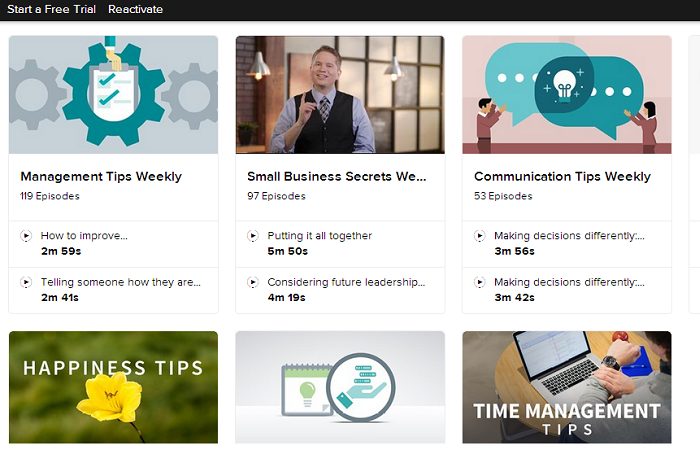Play the 3m 56s "Making decisions differently" icon
This screenshot has height=450, width=700.
(x=480, y=236)
